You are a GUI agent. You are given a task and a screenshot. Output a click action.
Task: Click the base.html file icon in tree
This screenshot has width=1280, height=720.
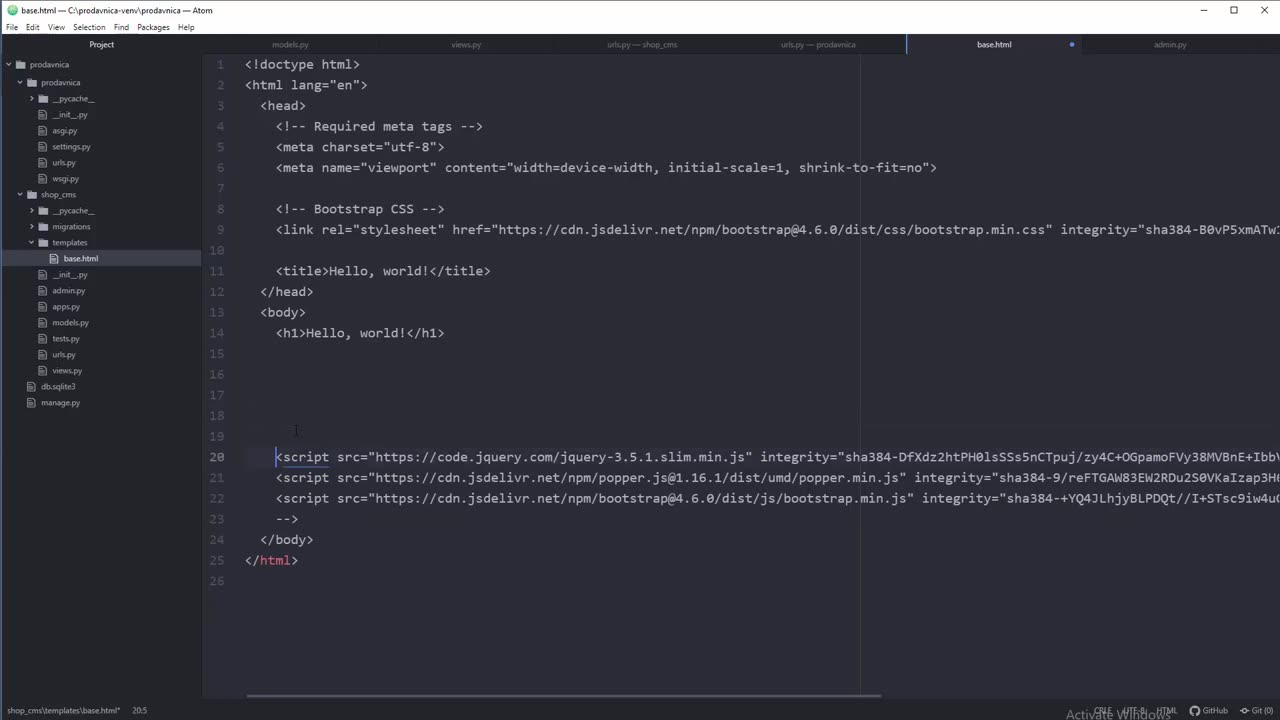pyautogui.click(x=54, y=259)
